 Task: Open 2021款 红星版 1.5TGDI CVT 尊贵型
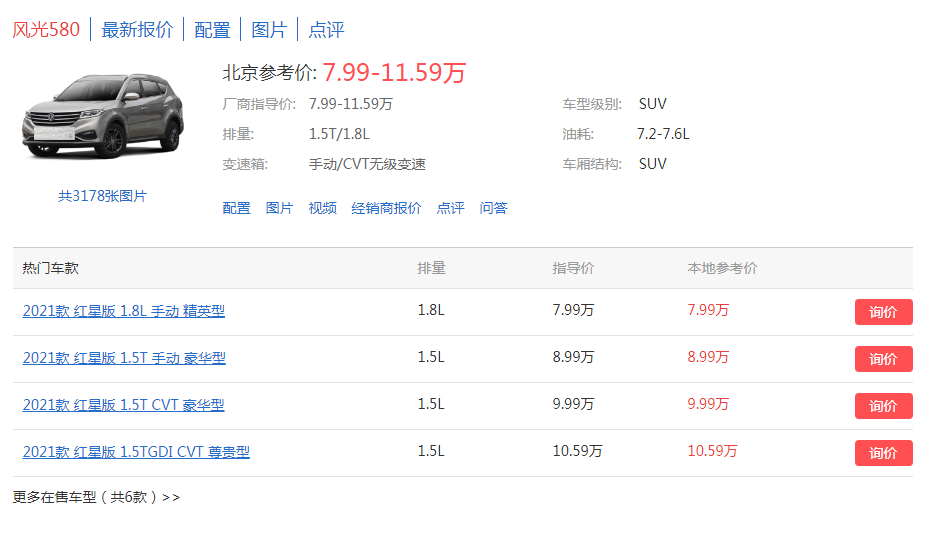(136, 452)
